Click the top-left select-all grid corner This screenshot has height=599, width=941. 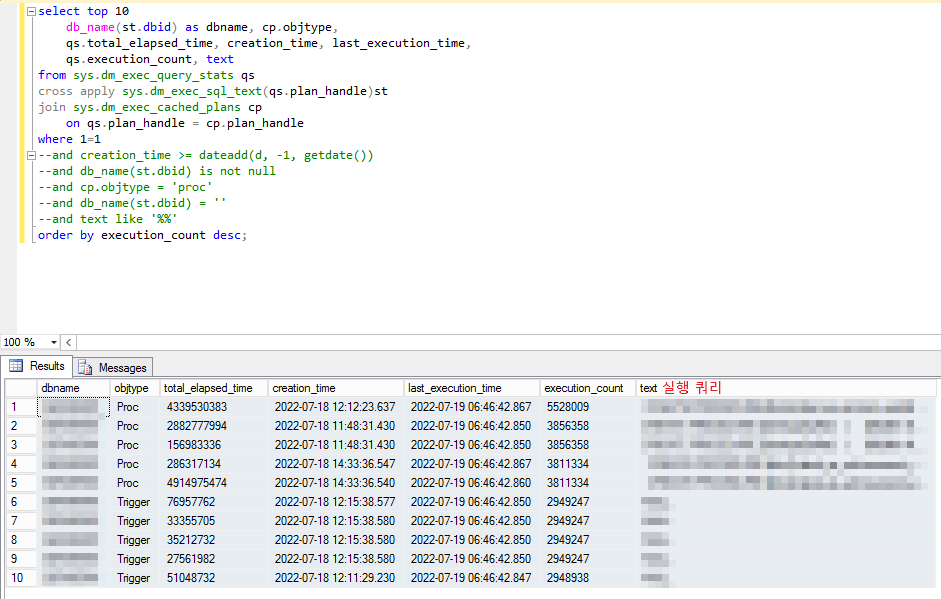(x=21, y=388)
